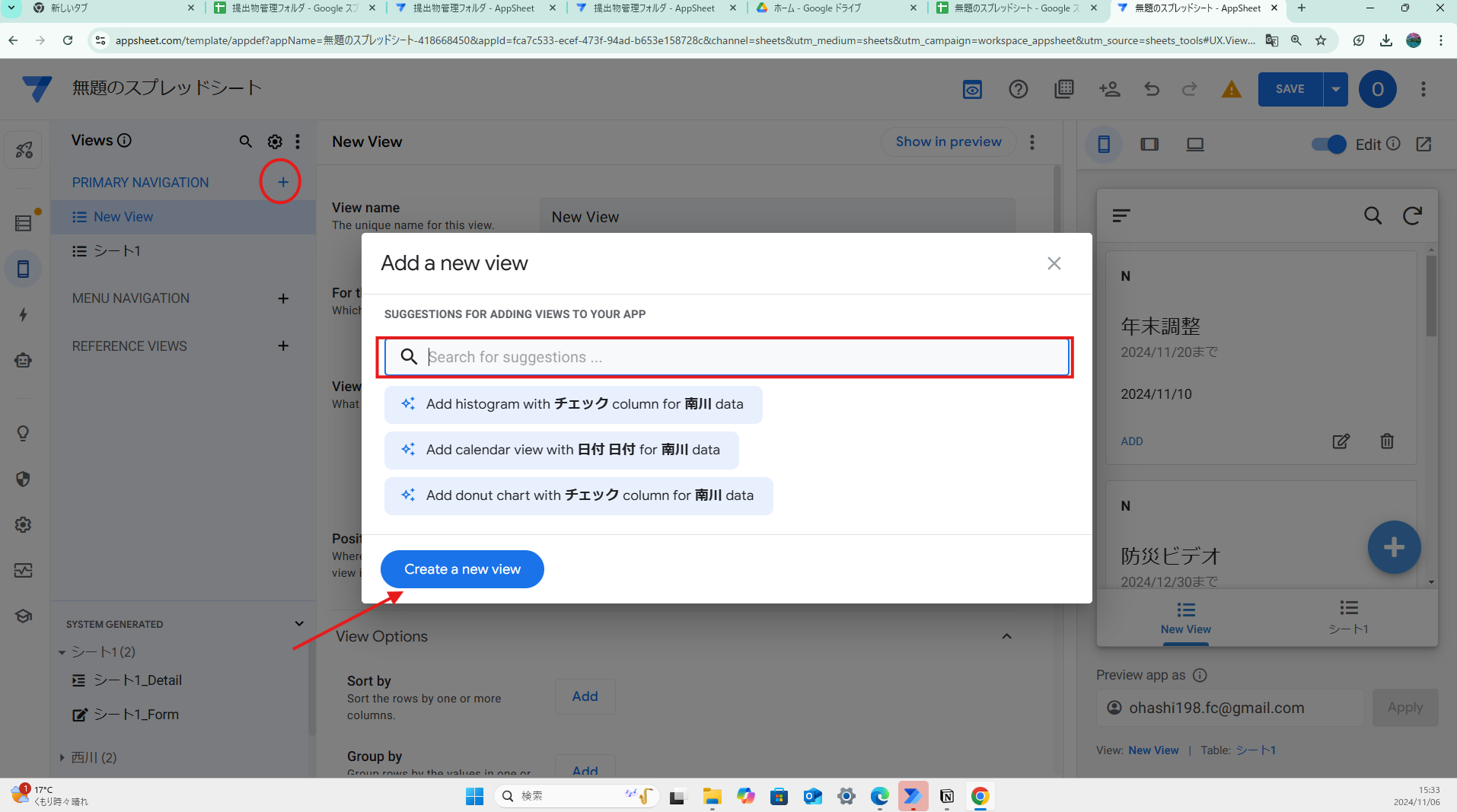This screenshot has width=1457, height=812.
Task: Open the Security shield icon
Action: click(24, 479)
